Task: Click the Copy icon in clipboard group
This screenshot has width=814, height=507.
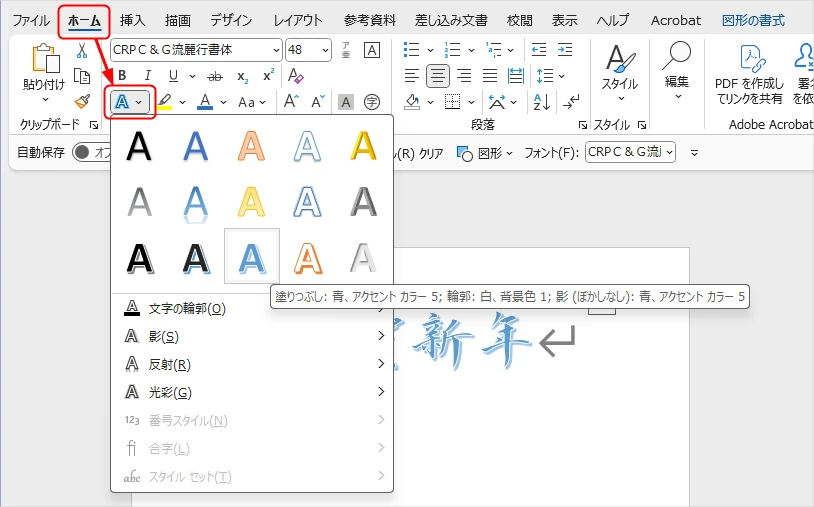Action: [x=82, y=76]
